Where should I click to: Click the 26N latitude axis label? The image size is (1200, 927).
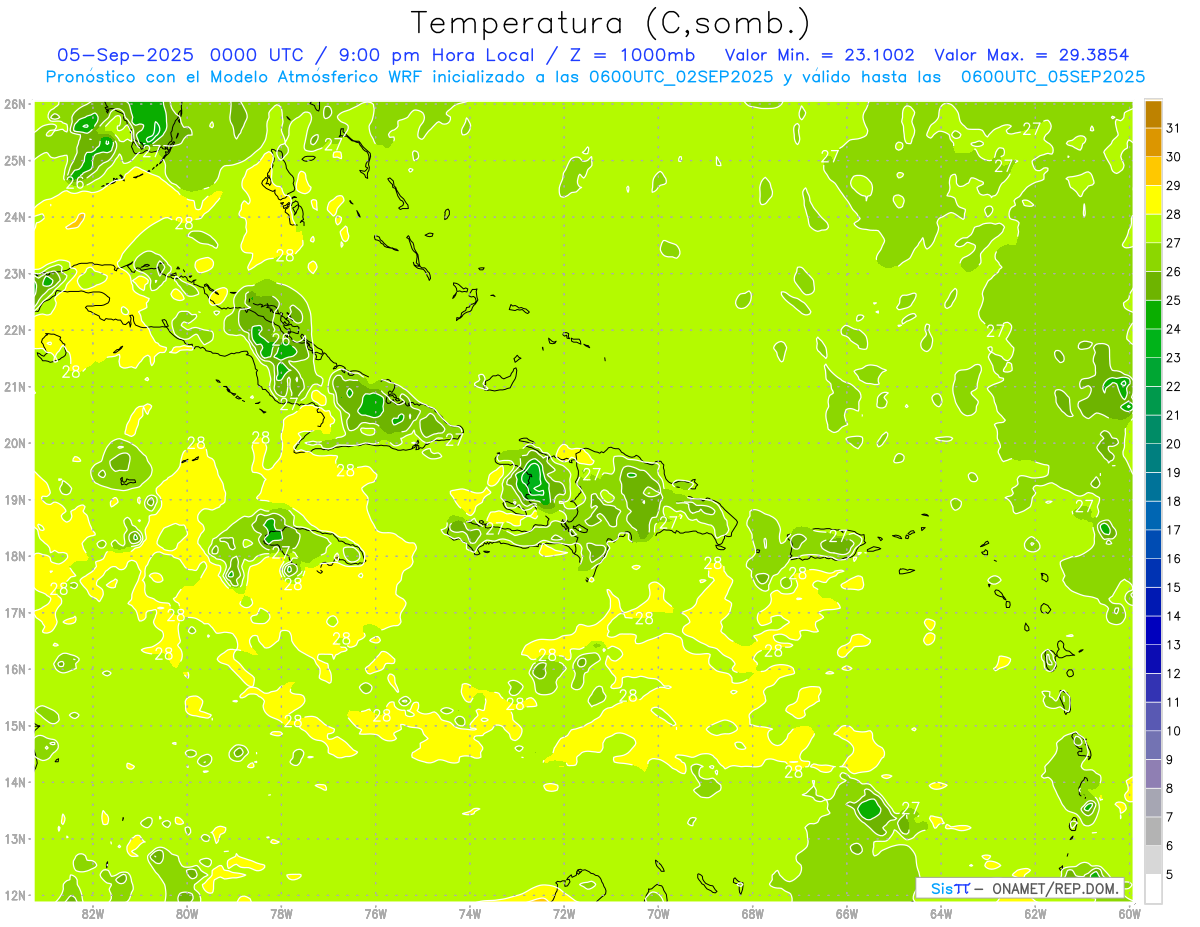[x=15, y=103]
